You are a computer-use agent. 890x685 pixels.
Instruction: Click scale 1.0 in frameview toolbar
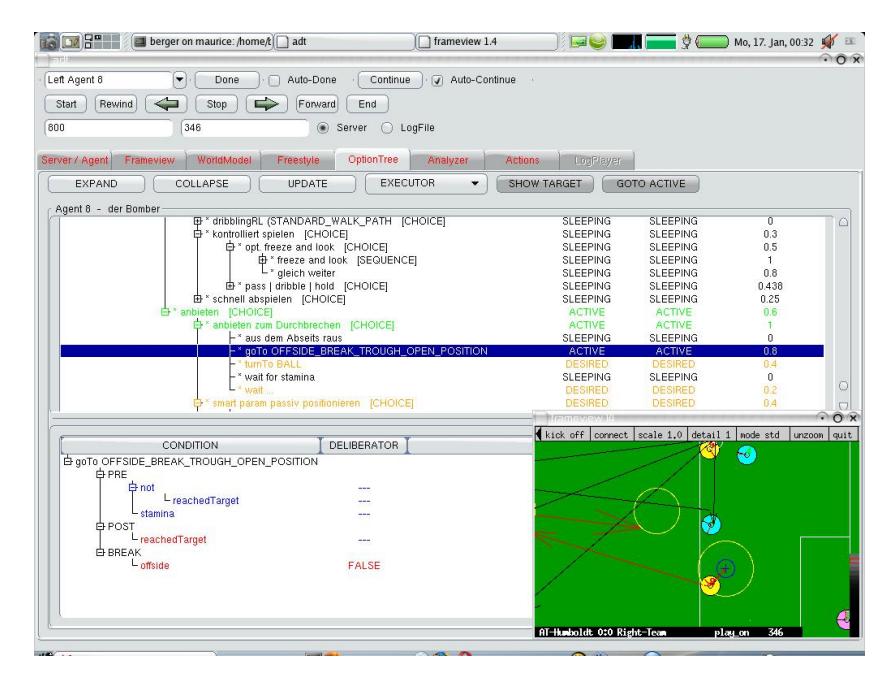tap(660, 435)
